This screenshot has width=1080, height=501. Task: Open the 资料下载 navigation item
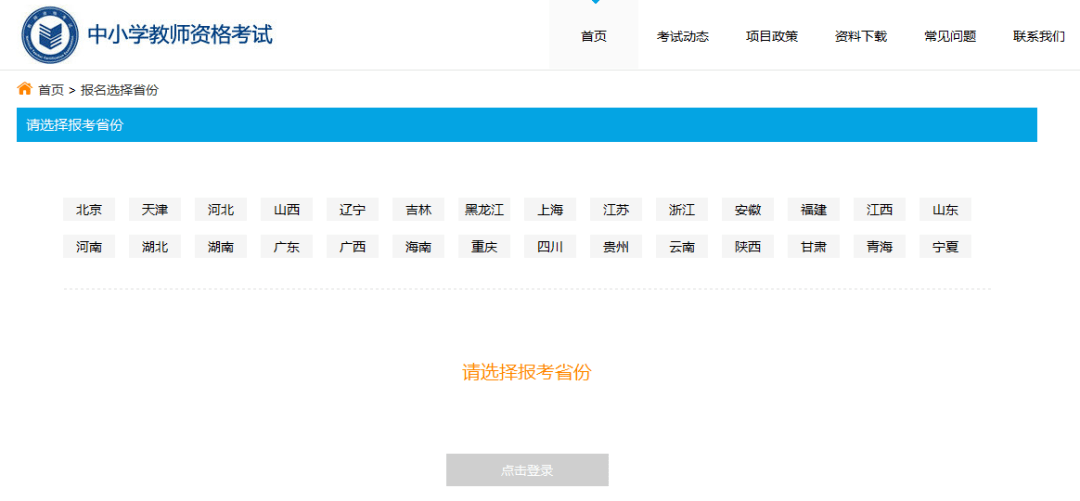[x=860, y=37]
